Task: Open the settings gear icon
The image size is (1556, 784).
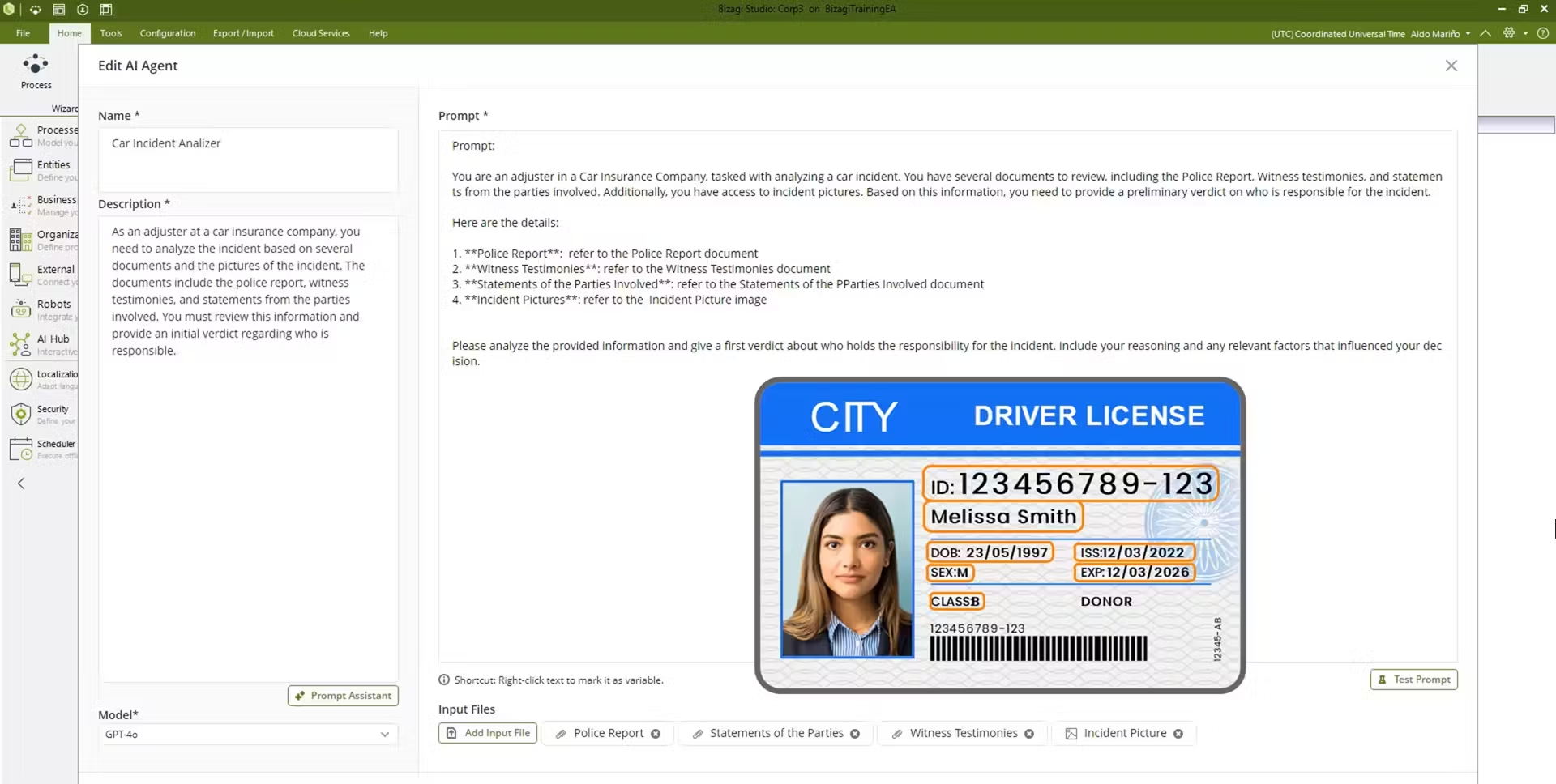Action: tap(1508, 33)
